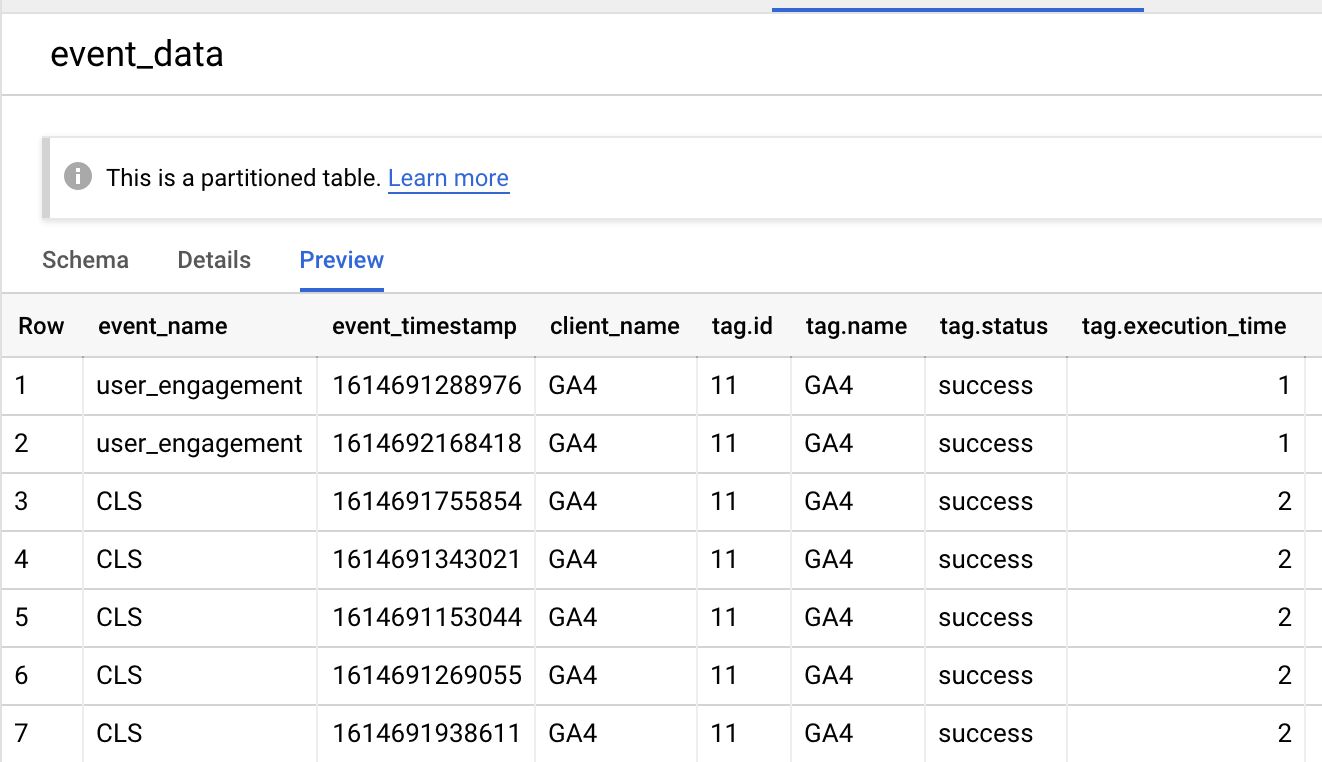Select timestamp 1614691269055 in row 6

(x=427, y=676)
